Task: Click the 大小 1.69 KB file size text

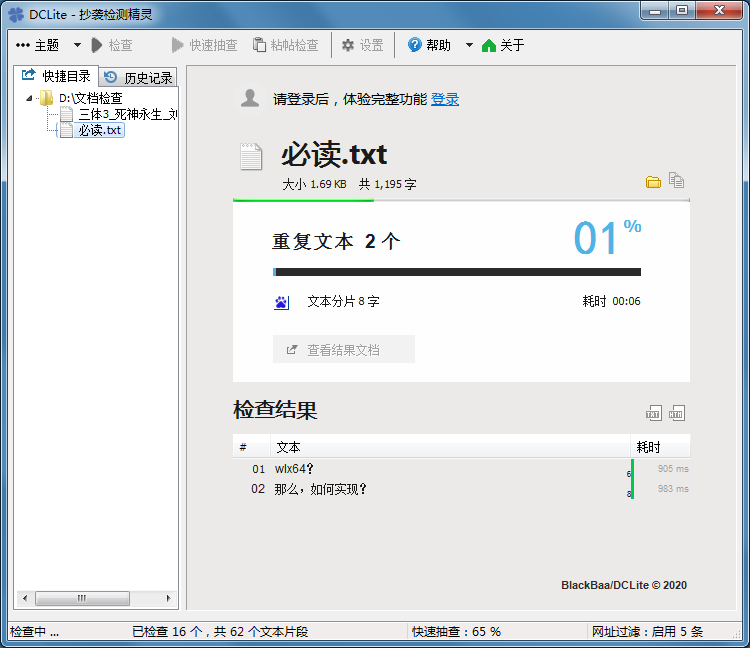Action: coord(314,184)
